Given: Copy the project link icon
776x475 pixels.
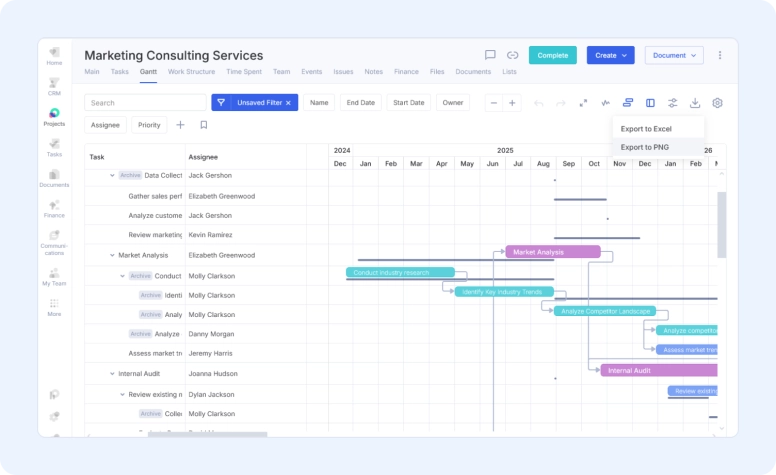Looking at the screenshot, I should point(512,55).
